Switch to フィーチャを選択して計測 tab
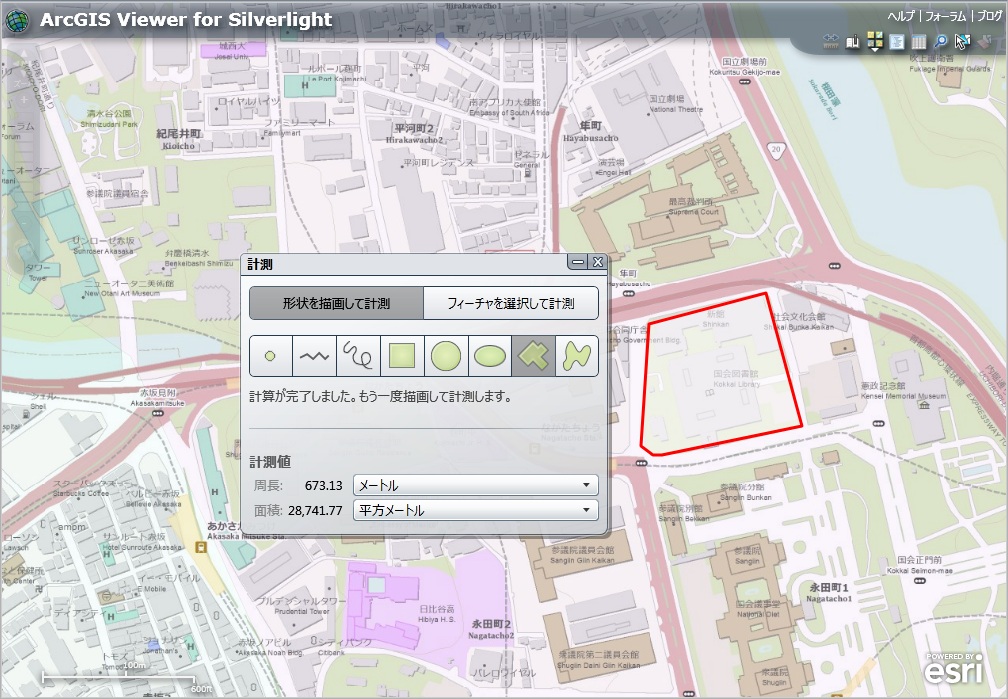 [511, 304]
